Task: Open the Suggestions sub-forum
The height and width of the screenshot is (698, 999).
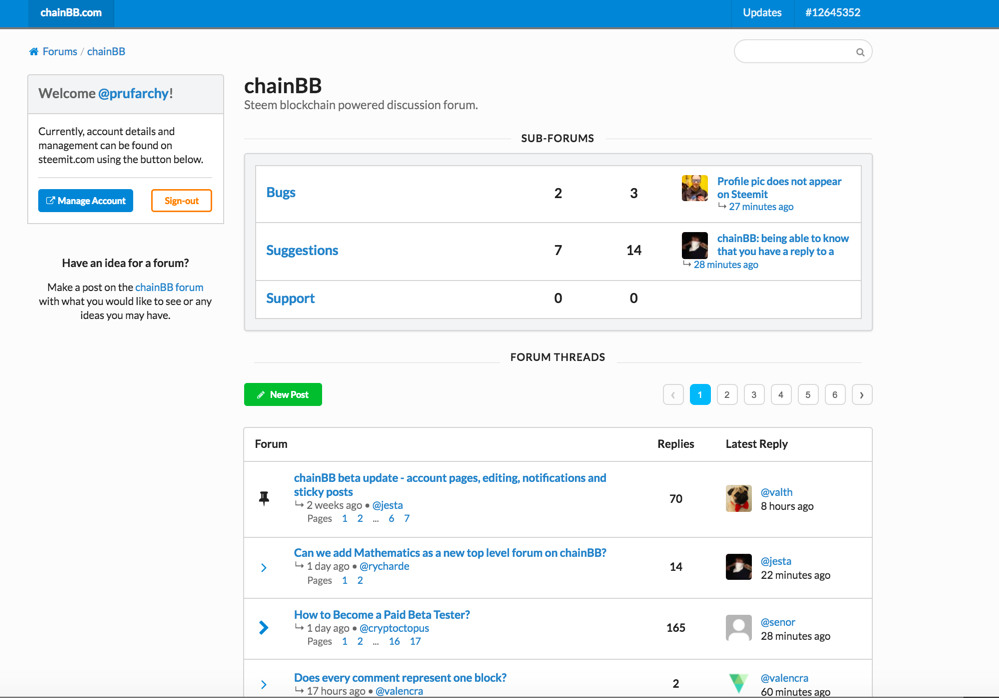Action: tap(302, 250)
